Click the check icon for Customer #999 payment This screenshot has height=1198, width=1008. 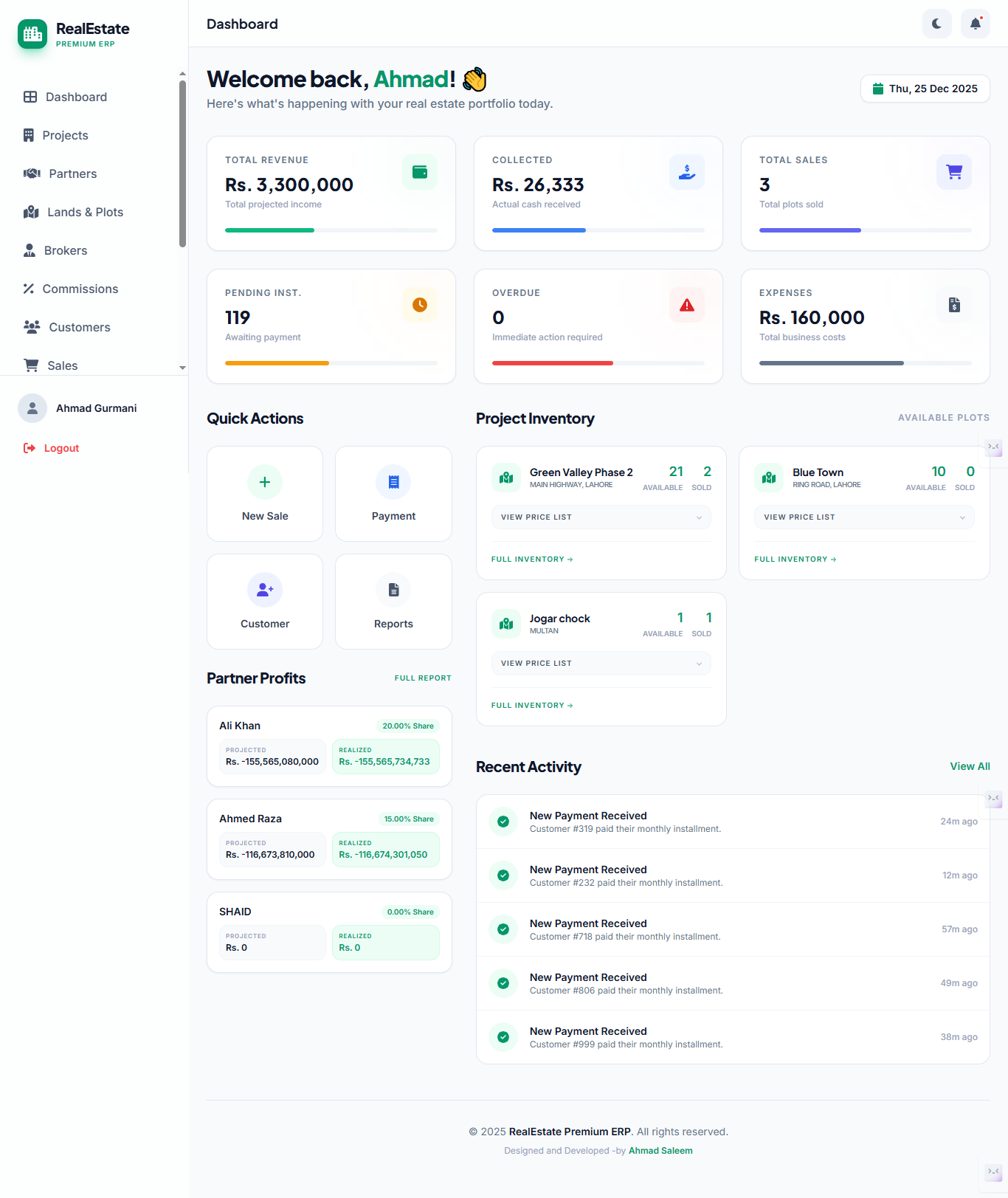(x=503, y=1037)
